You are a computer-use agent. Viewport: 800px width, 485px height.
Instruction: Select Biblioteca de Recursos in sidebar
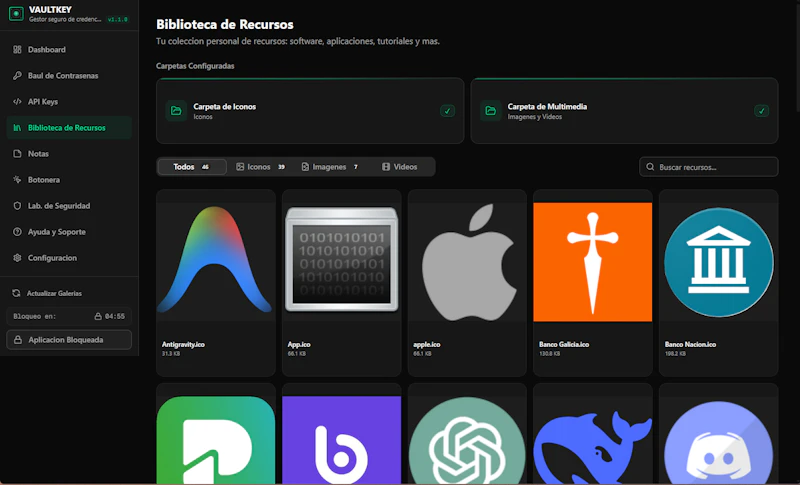coord(69,127)
